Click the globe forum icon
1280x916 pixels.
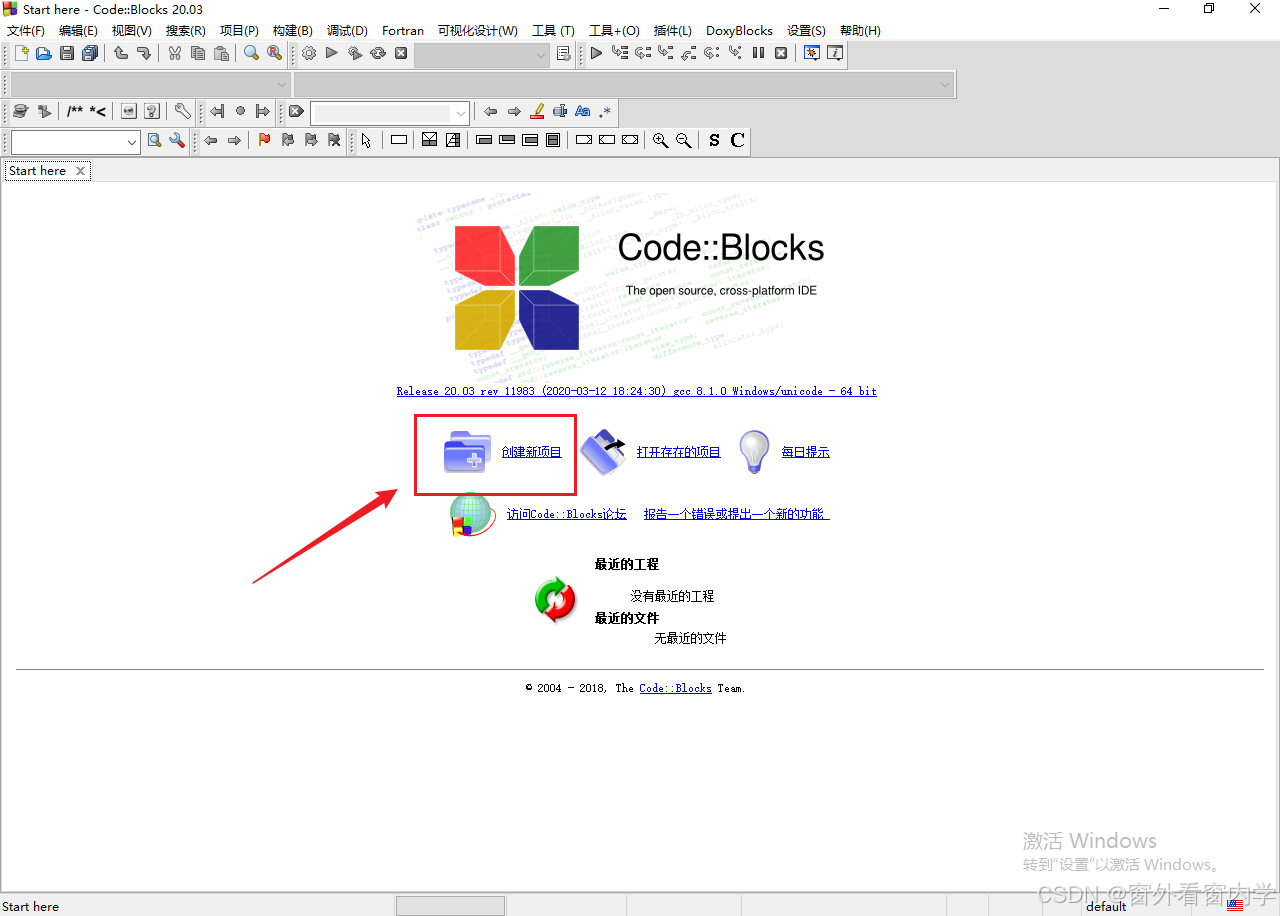click(x=472, y=515)
